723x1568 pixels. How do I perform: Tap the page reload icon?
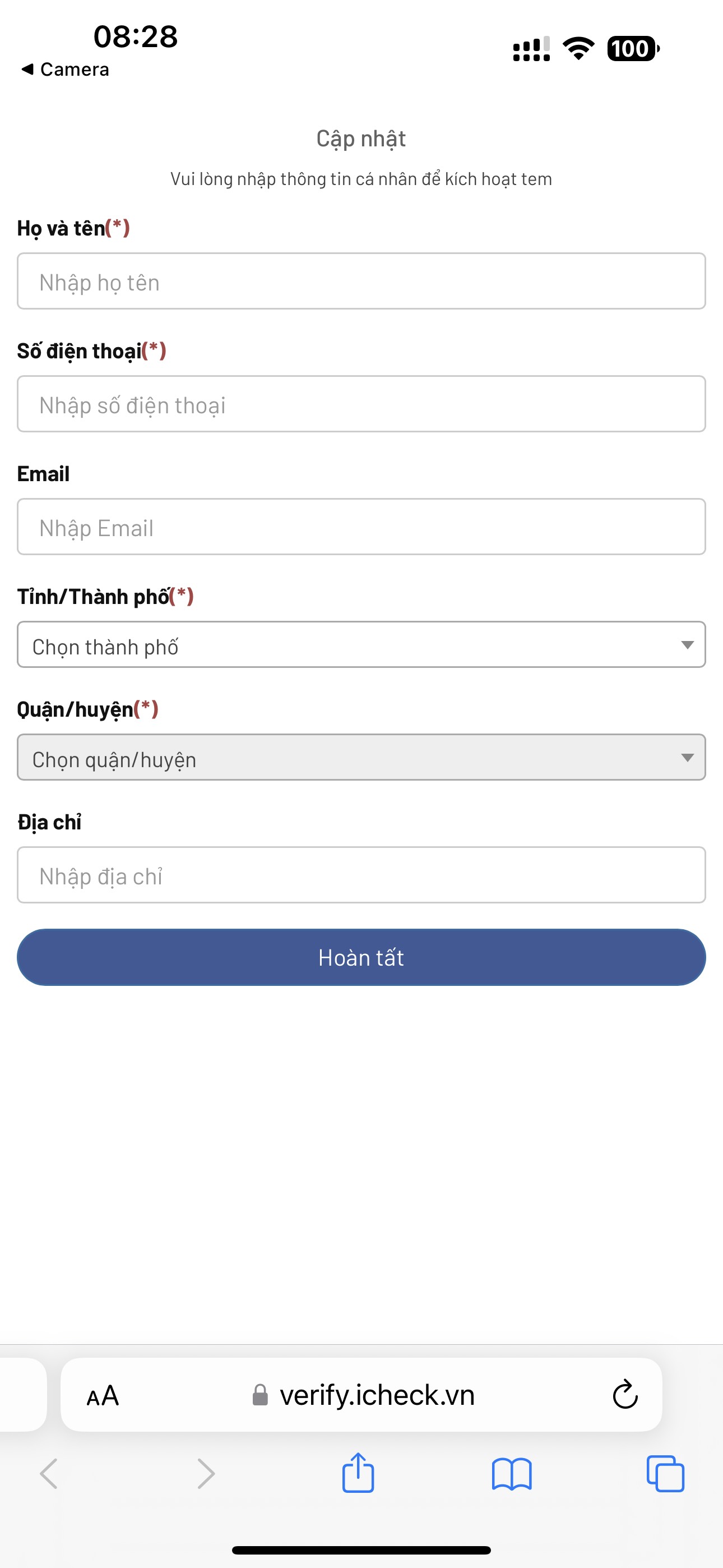tap(625, 1395)
